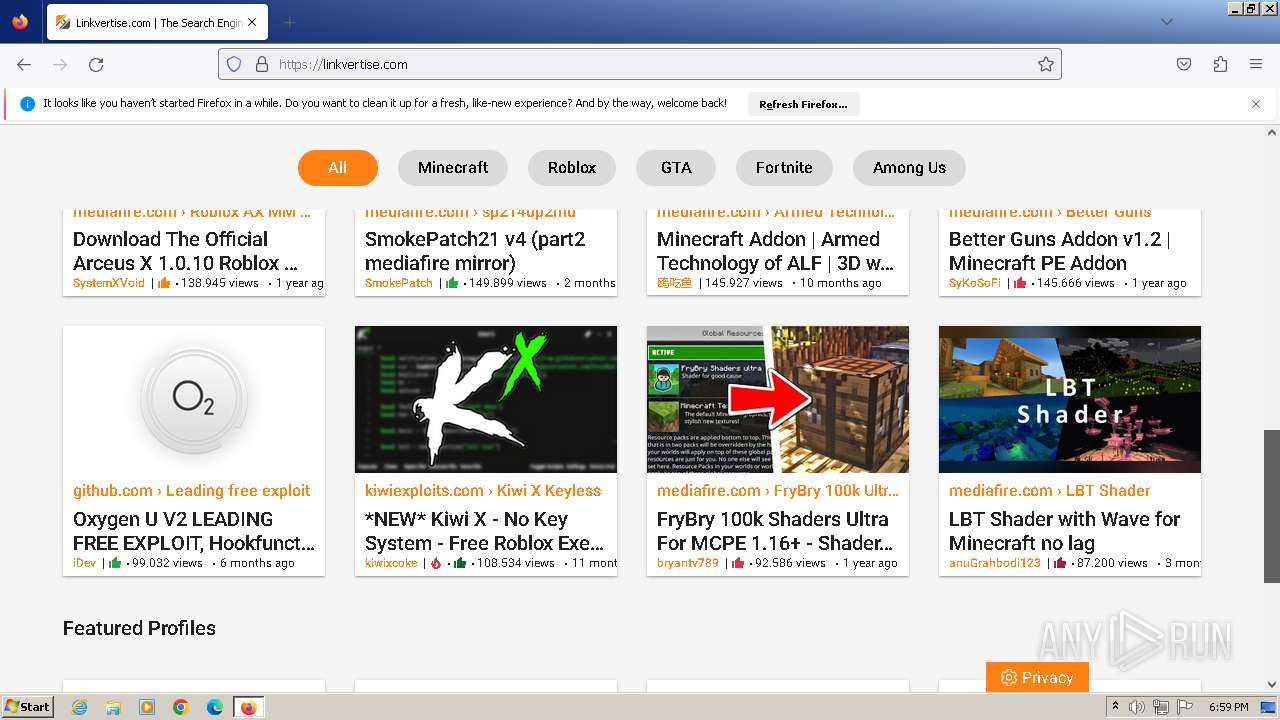Click the volume speaker tray icon
The image size is (1280, 720).
1137,707
